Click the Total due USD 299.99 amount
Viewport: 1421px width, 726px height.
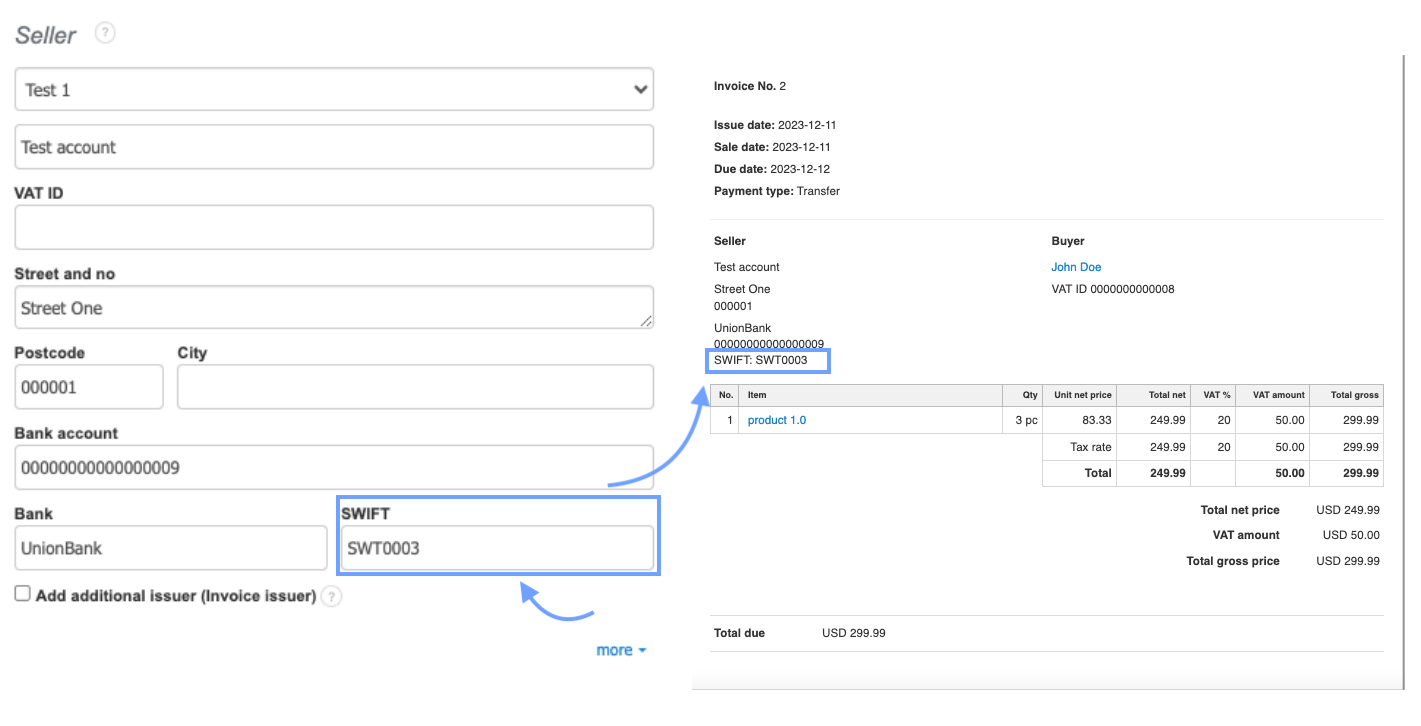(853, 633)
